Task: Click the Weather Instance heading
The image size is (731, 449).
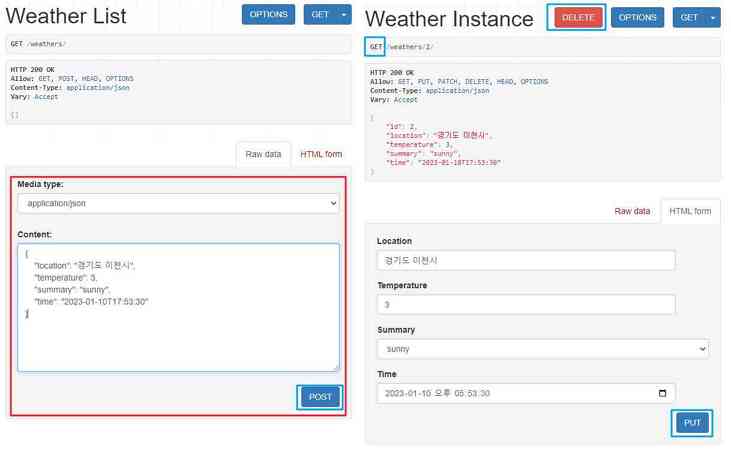Action: click(x=449, y=19)
